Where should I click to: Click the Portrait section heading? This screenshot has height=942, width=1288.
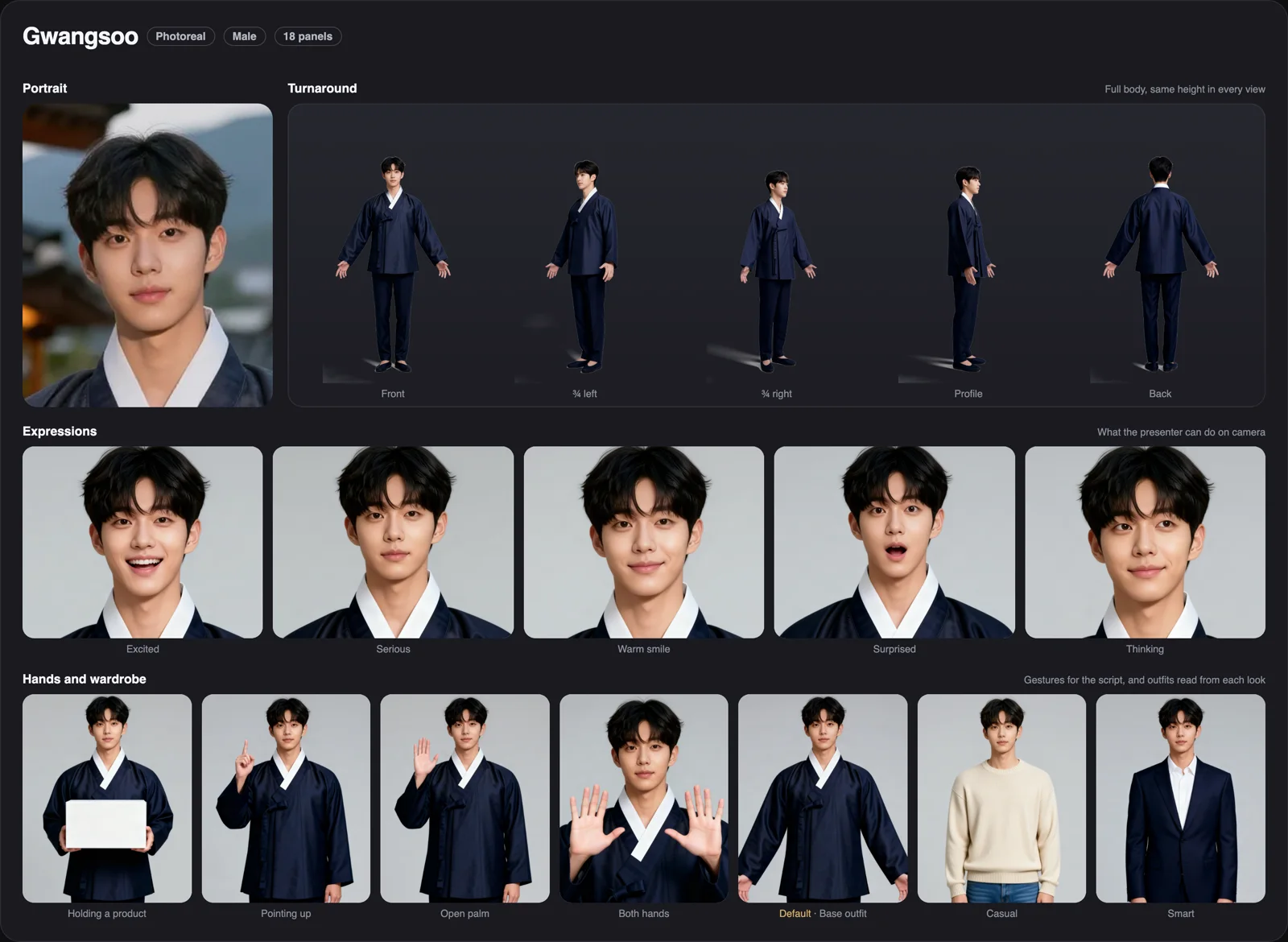click(x=45, y=89)
